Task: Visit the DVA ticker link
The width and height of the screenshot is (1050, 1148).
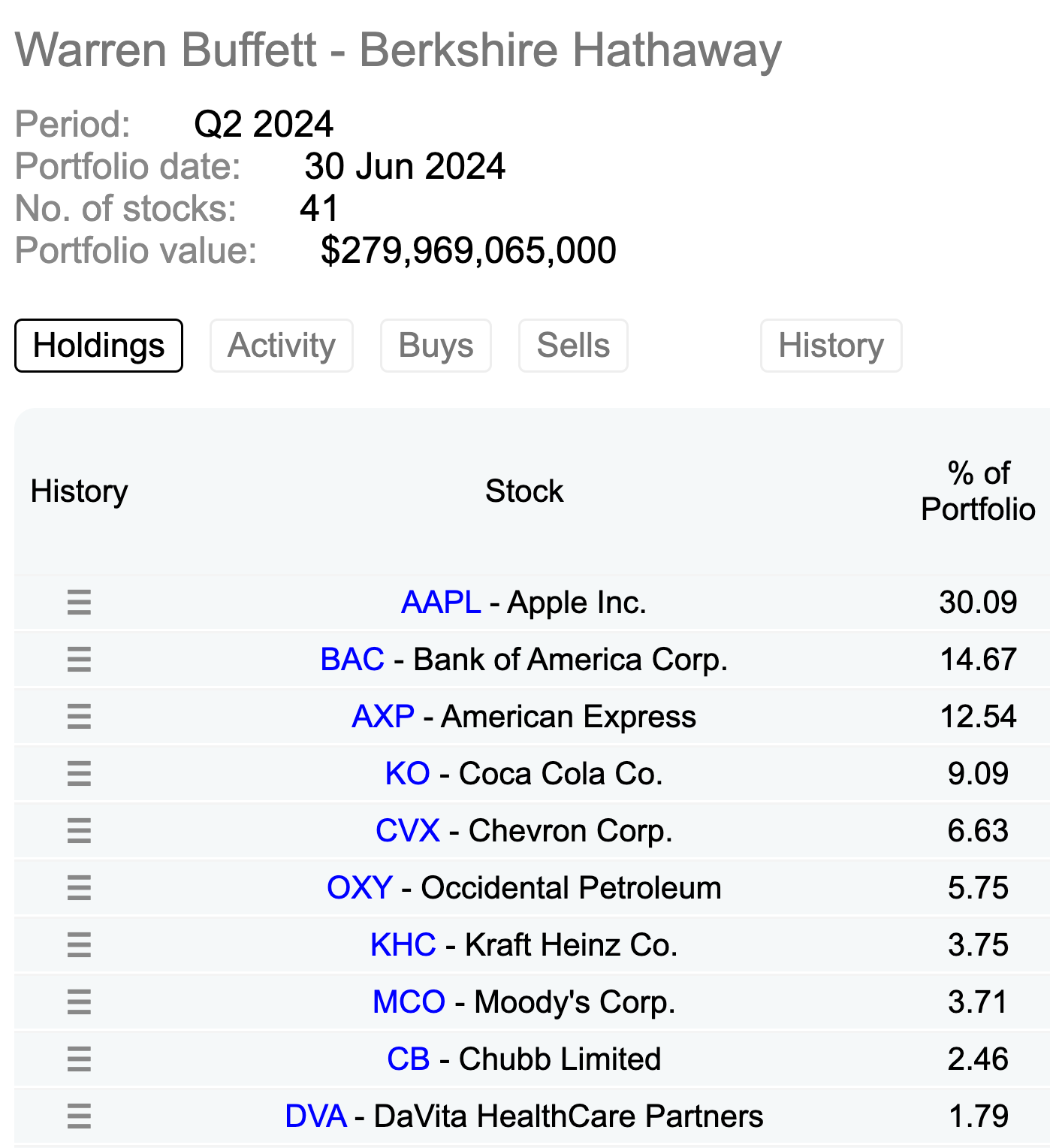Action: pyautogui.click(x=315, y=1116)
